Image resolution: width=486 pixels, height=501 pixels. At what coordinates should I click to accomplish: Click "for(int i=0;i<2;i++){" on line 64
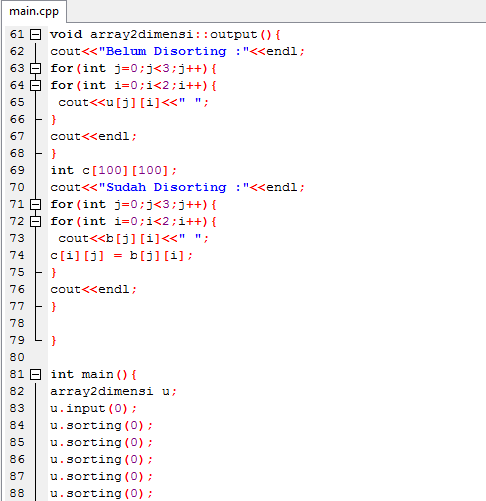(x=133, y=85)
